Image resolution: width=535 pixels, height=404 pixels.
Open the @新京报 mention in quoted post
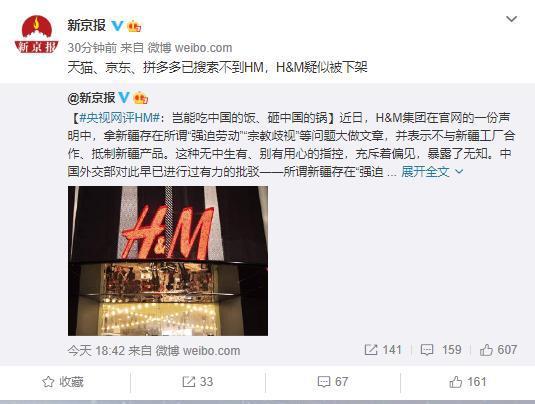[x=91, y=98]
